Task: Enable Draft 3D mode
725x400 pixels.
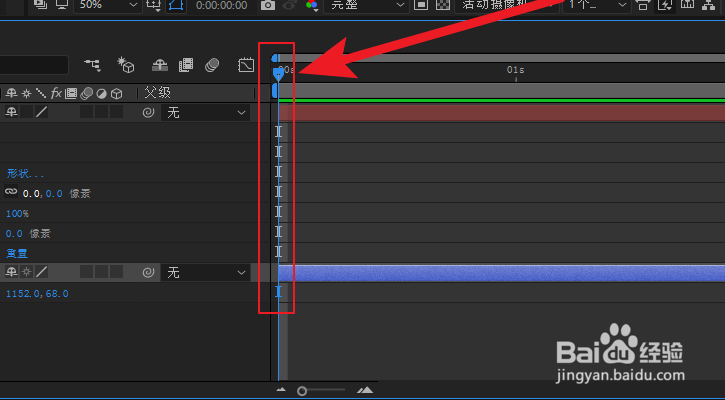Action: coord(126,65)
